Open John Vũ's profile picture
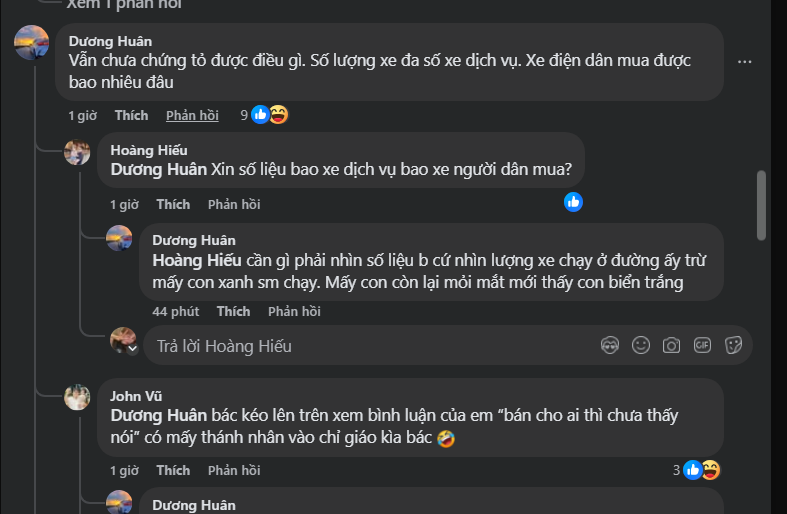The height and width of the screenshot is (514, 787). [77, 397]
